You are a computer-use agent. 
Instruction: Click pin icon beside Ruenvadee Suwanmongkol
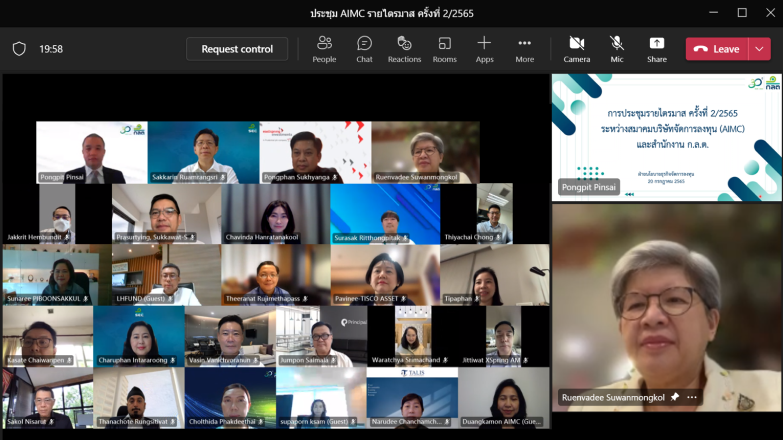pos(675,397)
